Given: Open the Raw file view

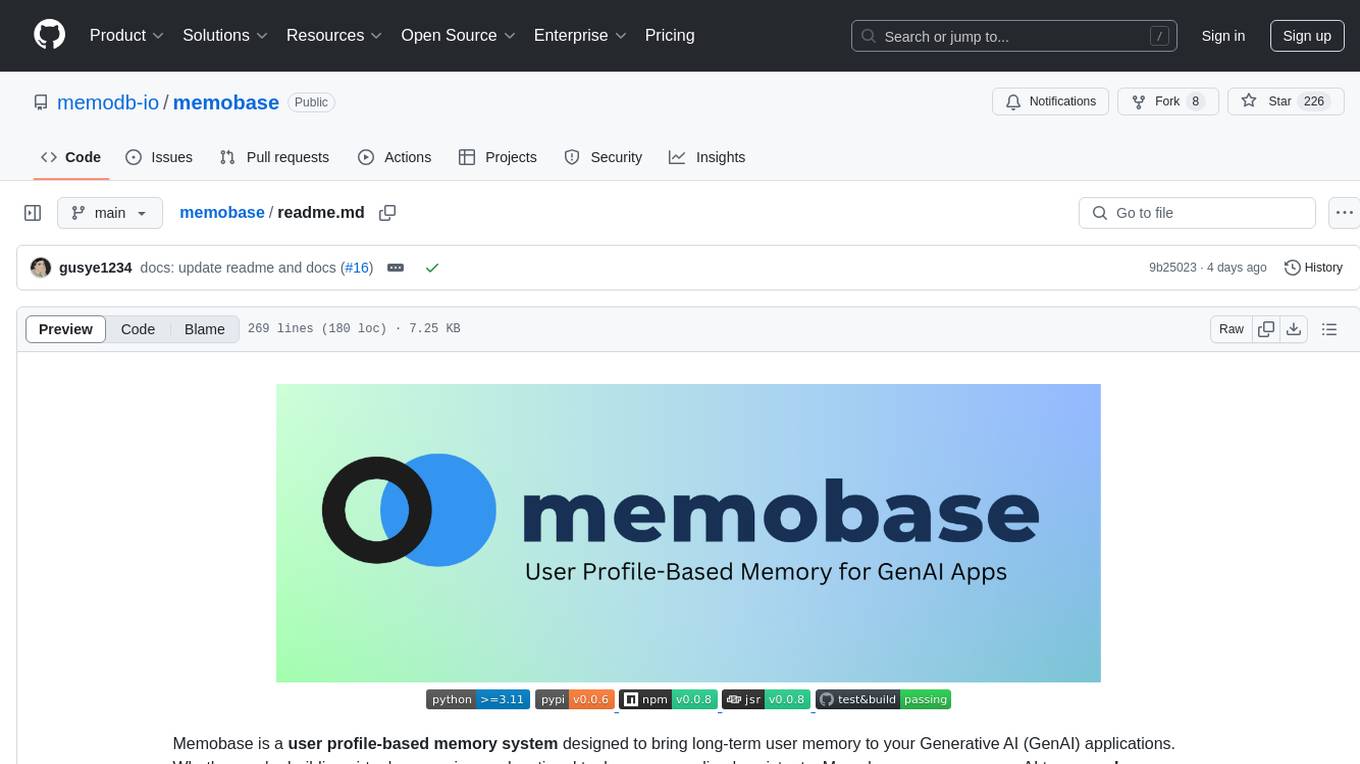Looking at the screenshot, I should pyautogui.click(x=1232, y=329).
